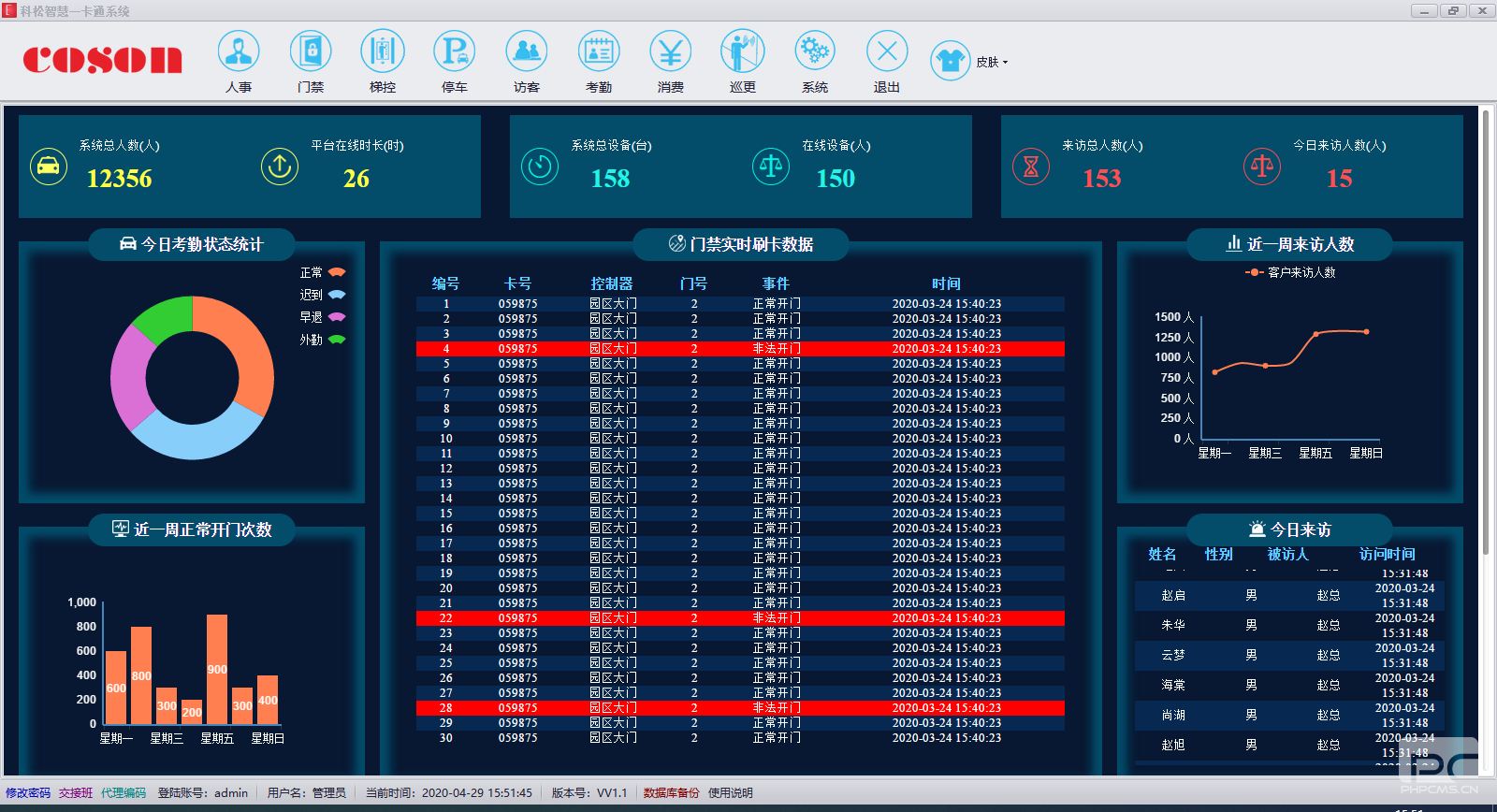Viewport: 1497px width, 812px height.
Task: Toggle the 正常 legend item in attendance chart
Action: 323,272
